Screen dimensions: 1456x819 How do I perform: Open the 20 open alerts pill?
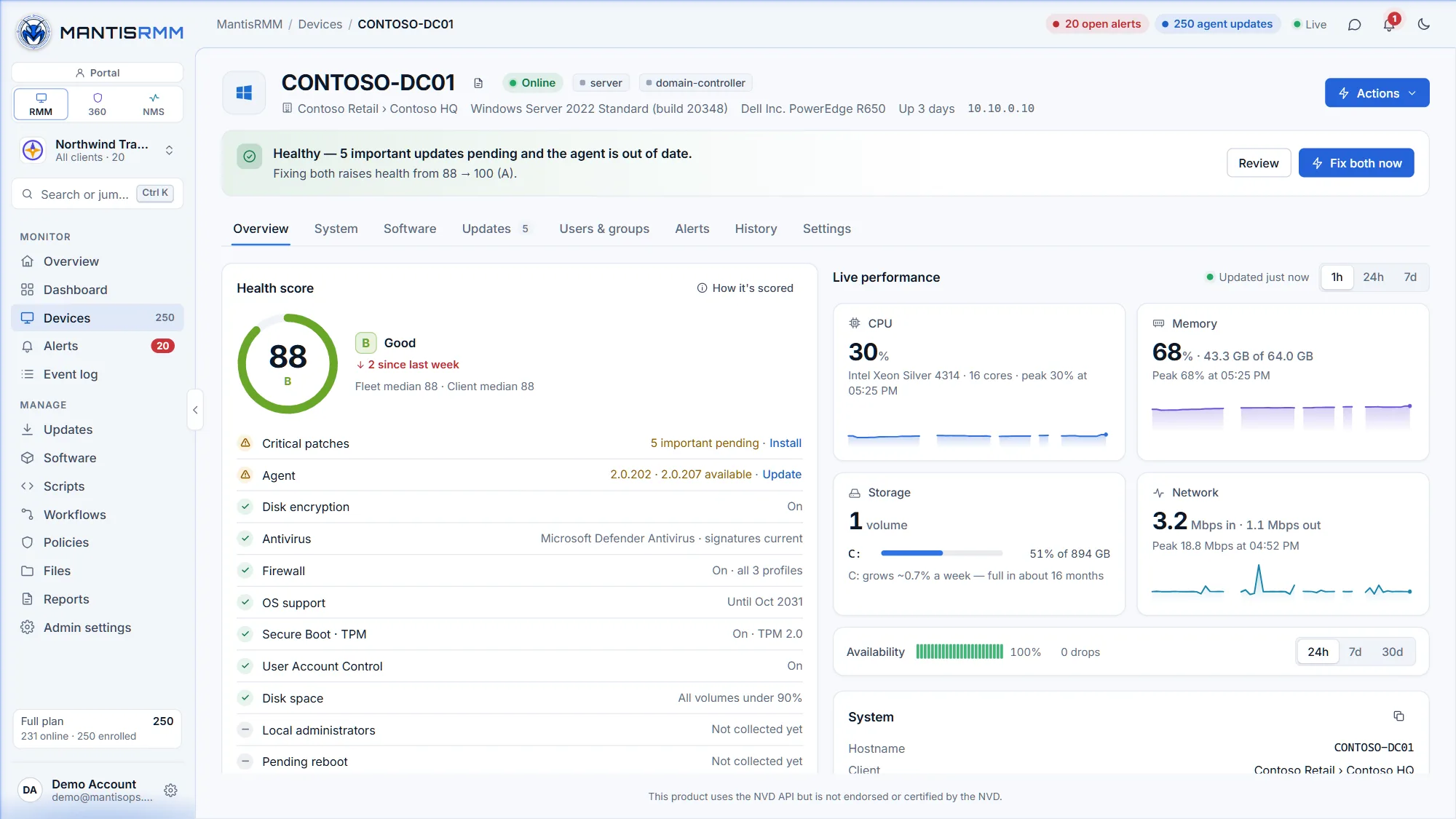(1097, 24)
